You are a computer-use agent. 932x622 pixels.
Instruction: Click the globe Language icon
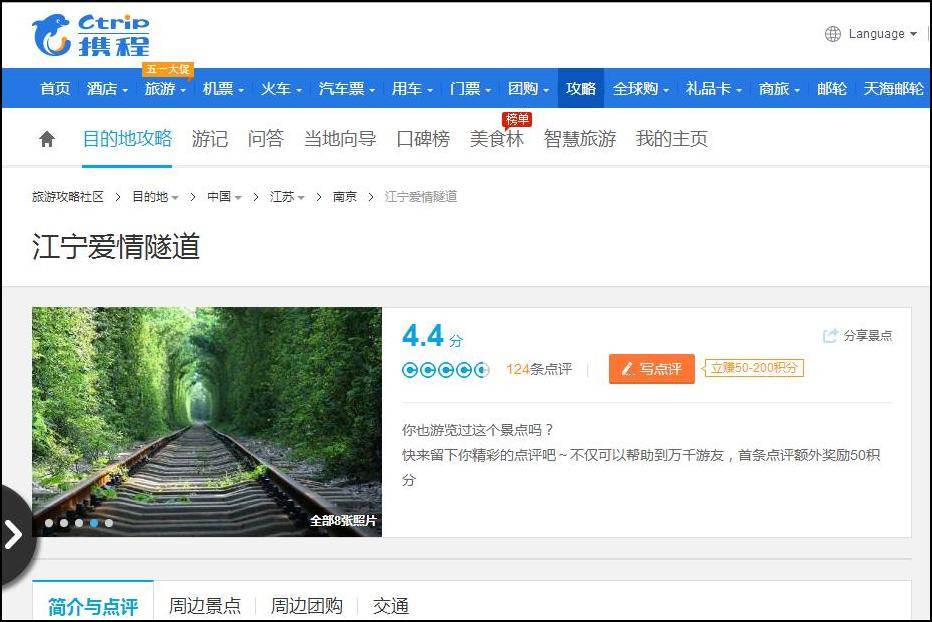(x=833, y=34)
